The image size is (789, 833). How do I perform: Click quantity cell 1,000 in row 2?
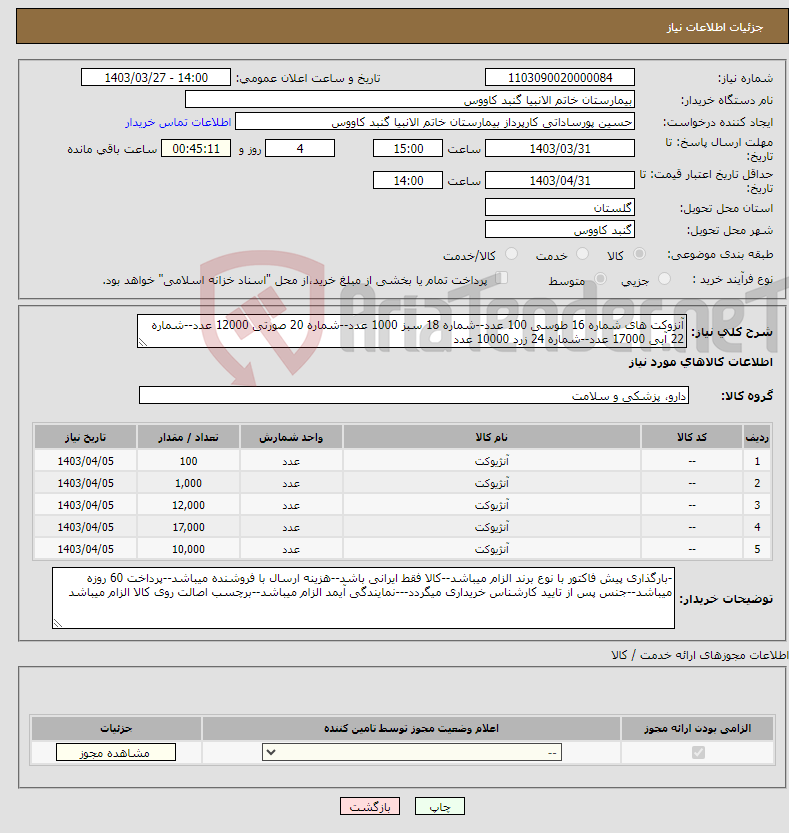point(188,483)
